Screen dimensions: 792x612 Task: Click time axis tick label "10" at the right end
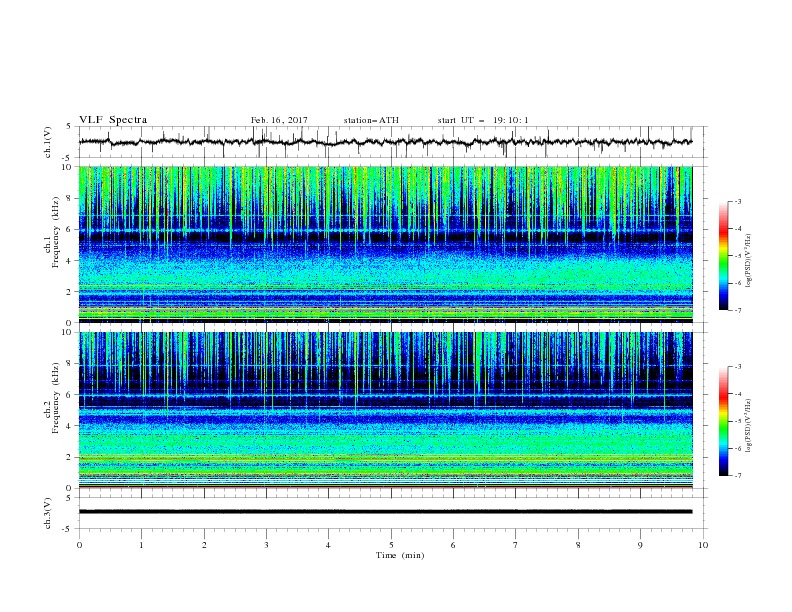[703, 545]
